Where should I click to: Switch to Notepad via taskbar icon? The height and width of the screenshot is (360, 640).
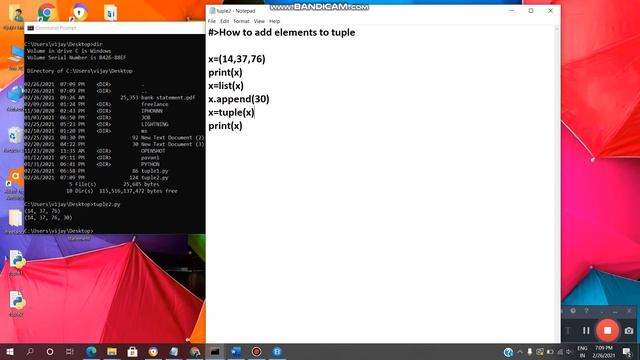(x=174, y=351)
